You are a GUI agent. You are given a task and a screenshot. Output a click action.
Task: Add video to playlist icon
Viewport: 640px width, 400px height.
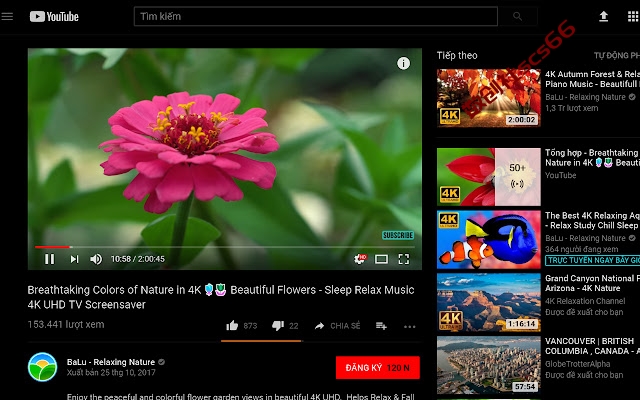[381, 326]
